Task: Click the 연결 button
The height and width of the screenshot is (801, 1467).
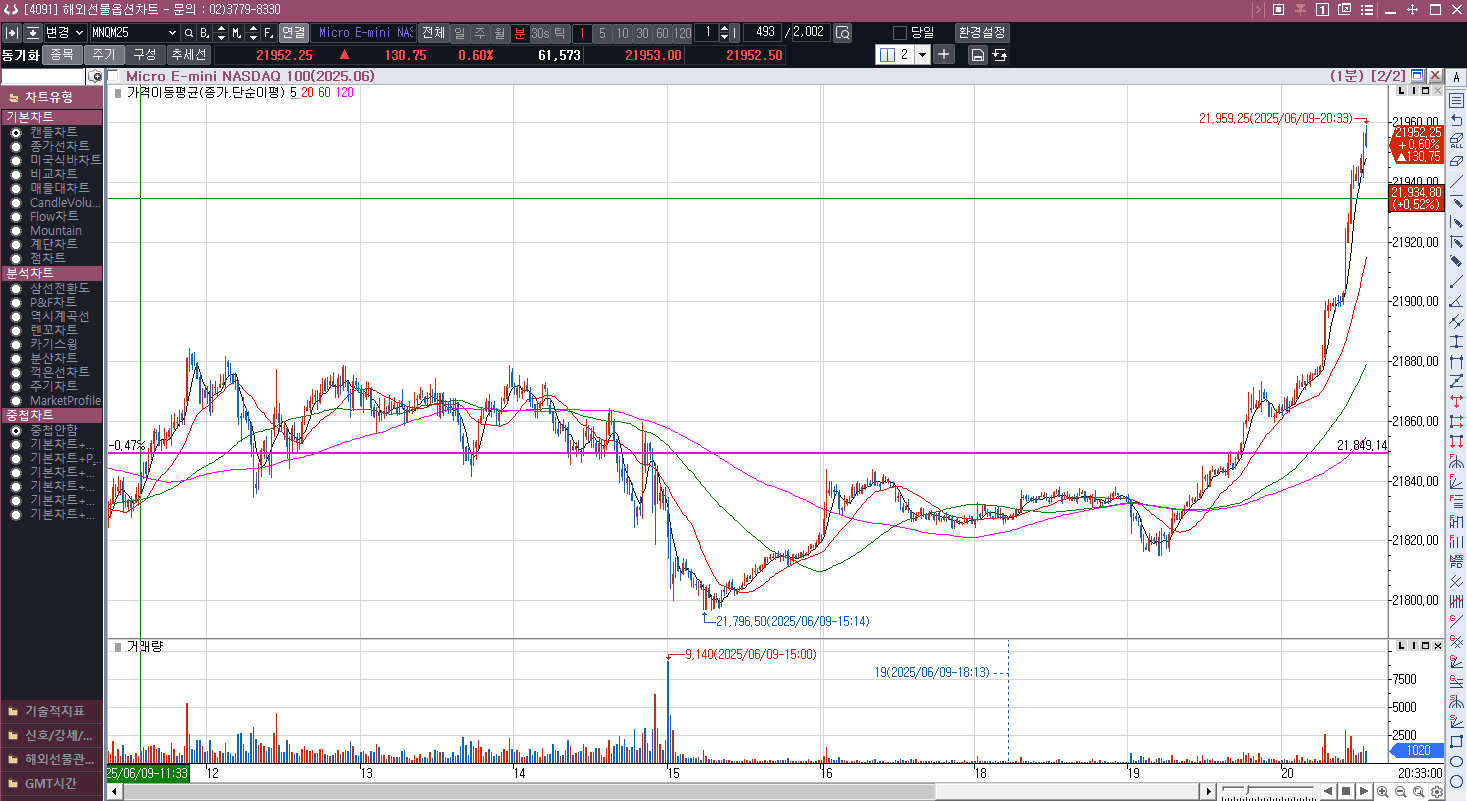Action: (x=293, y=33)
